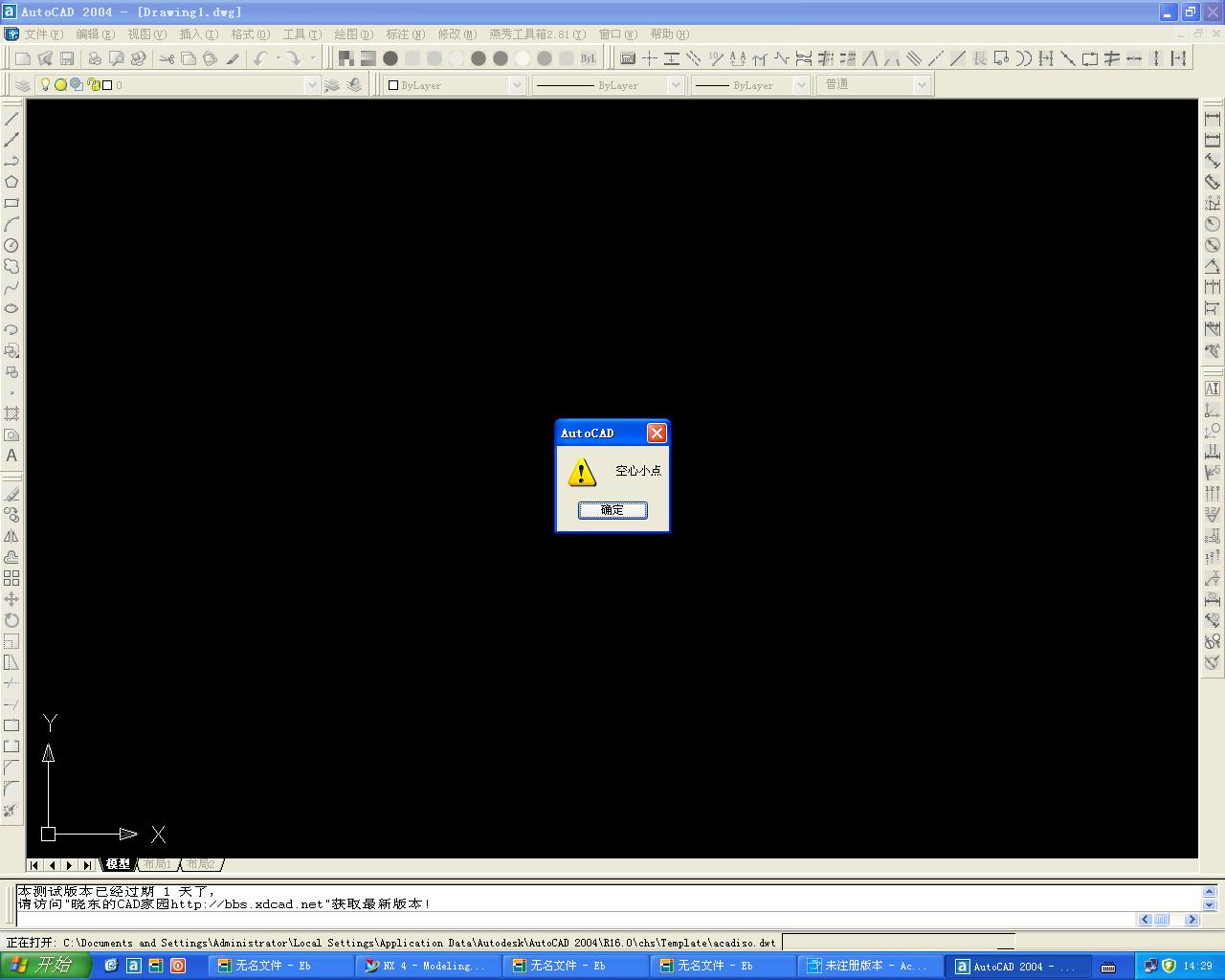Expand the ByLayer linetype dropdown
The height and width of the screenshot is (980, 1225).
point(676,85)
